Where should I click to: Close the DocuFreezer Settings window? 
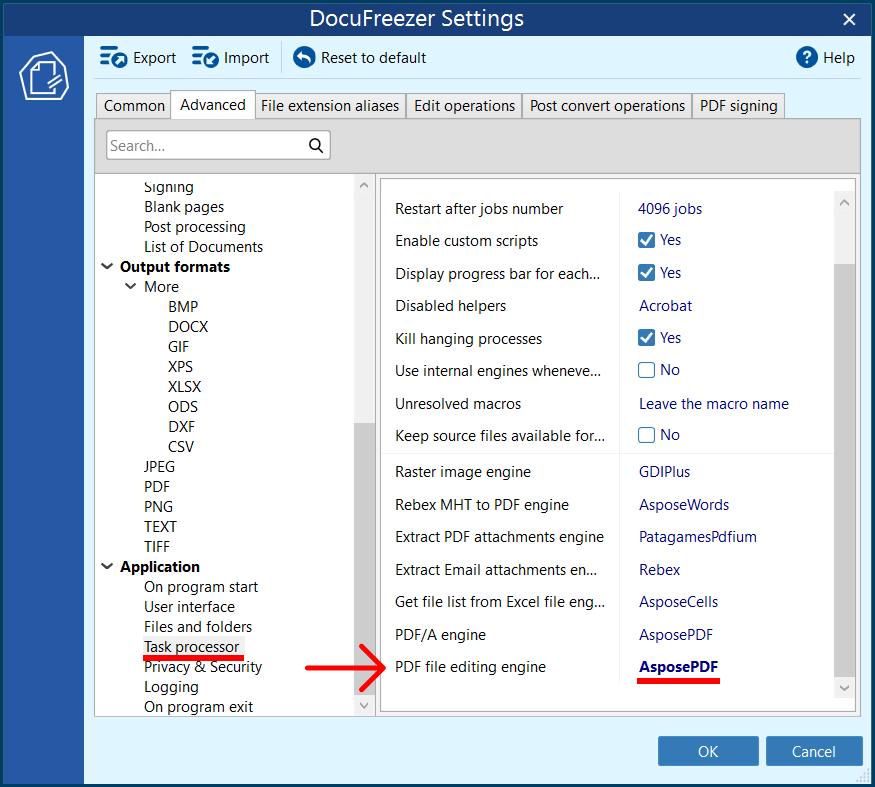pos(849,20)
